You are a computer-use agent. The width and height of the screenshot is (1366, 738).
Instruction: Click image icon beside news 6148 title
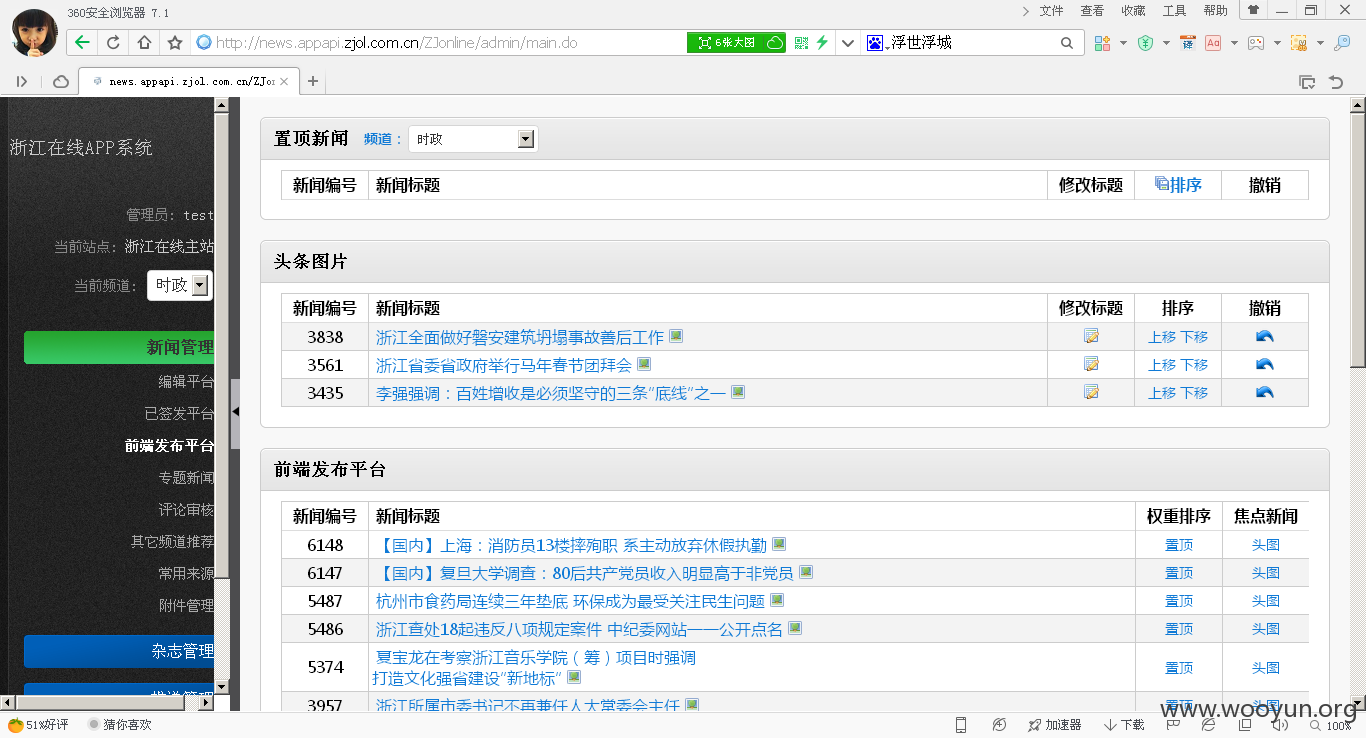coord(779,544)
